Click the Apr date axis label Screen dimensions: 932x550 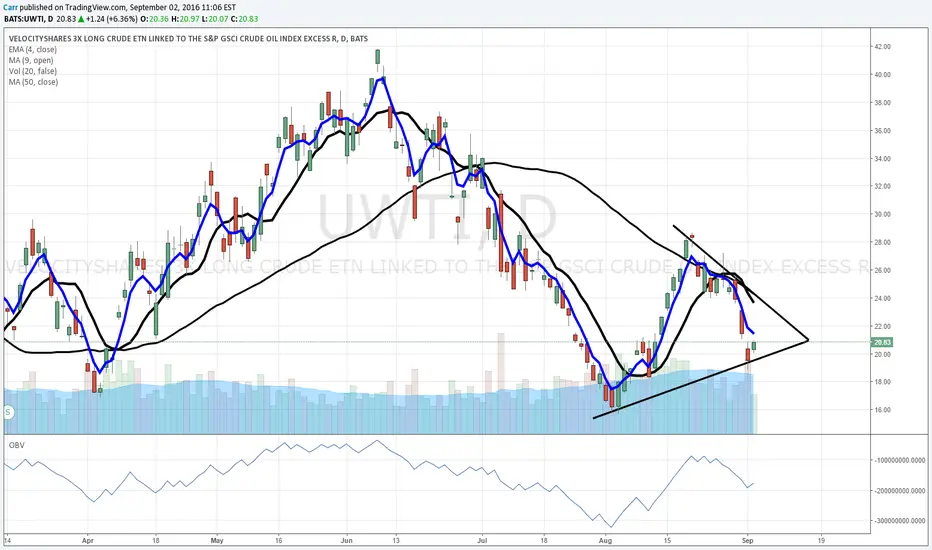tap(88, 541)
